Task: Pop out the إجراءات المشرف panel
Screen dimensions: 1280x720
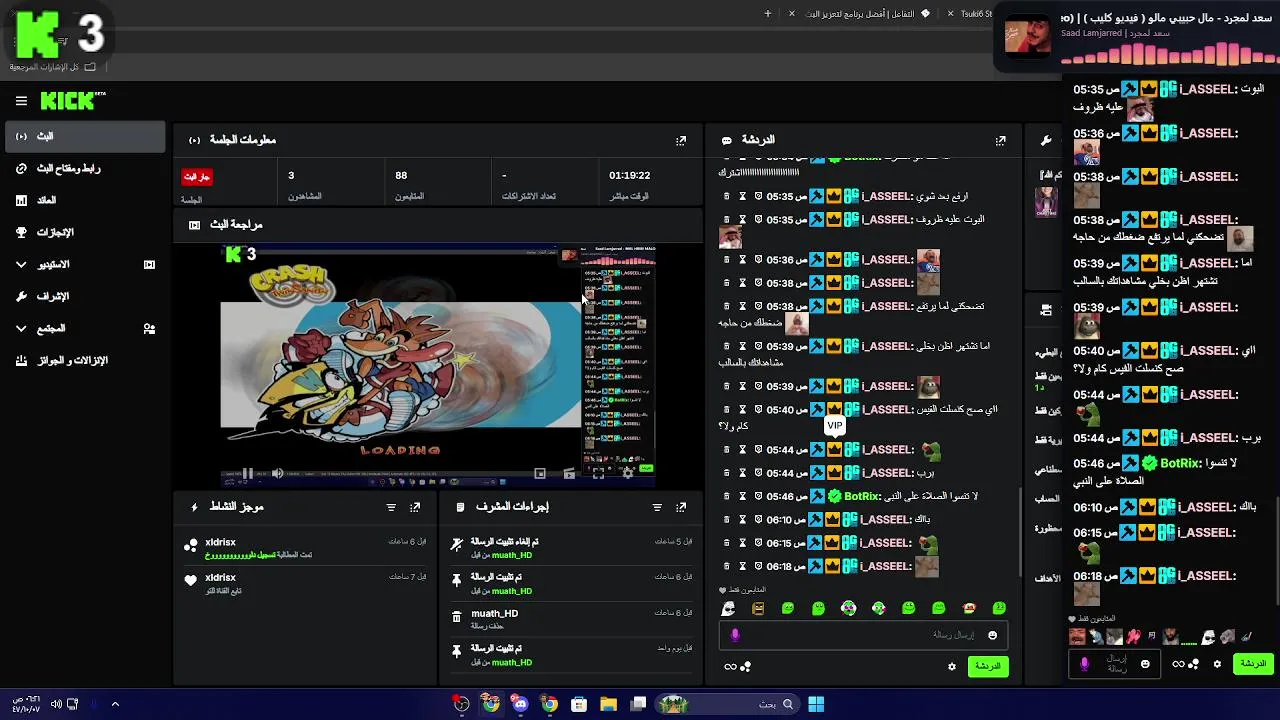Action: [x=681, y=508]
